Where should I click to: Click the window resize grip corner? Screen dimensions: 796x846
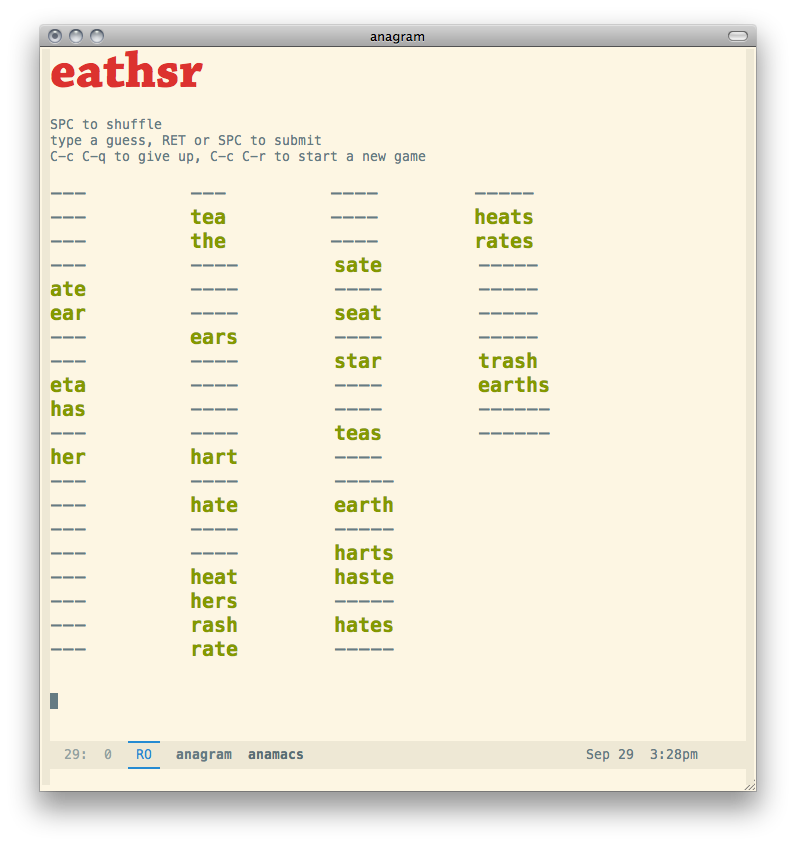coord(750,786)
